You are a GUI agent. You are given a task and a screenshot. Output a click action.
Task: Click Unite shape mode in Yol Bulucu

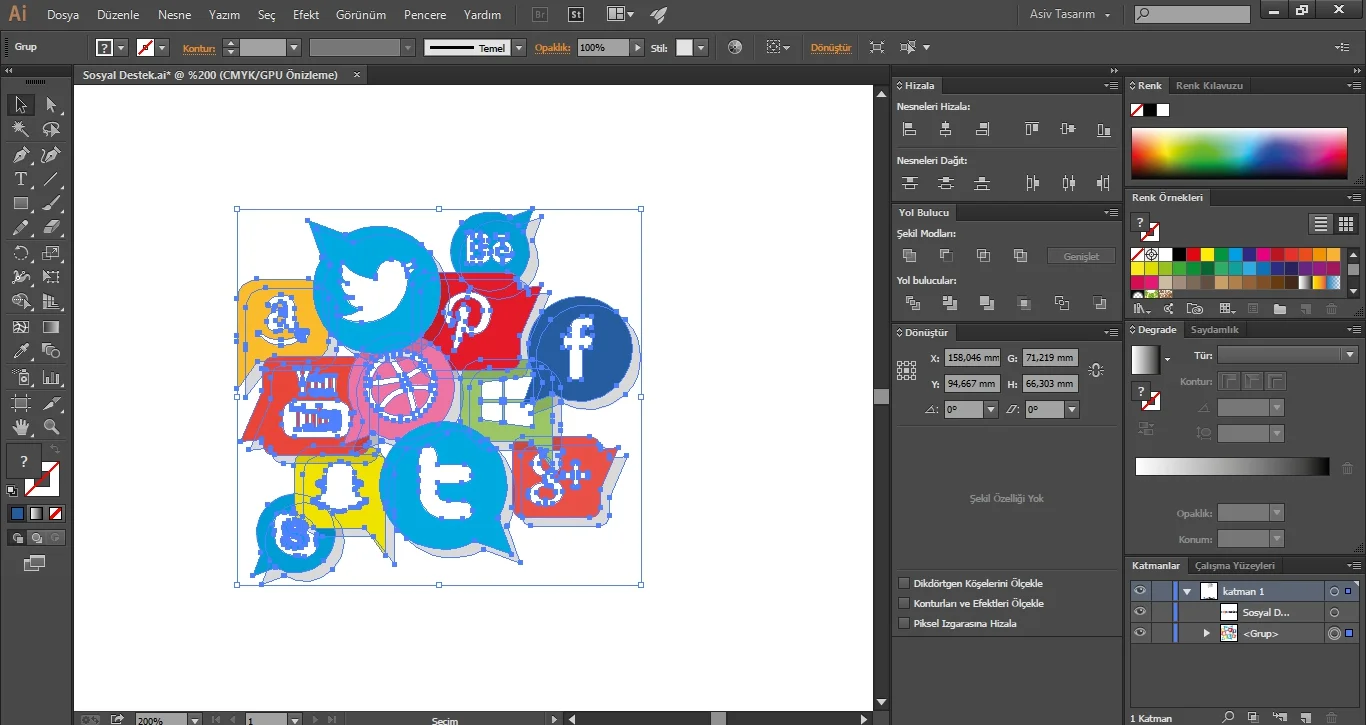pyautogui.click(x=909, y=256)
